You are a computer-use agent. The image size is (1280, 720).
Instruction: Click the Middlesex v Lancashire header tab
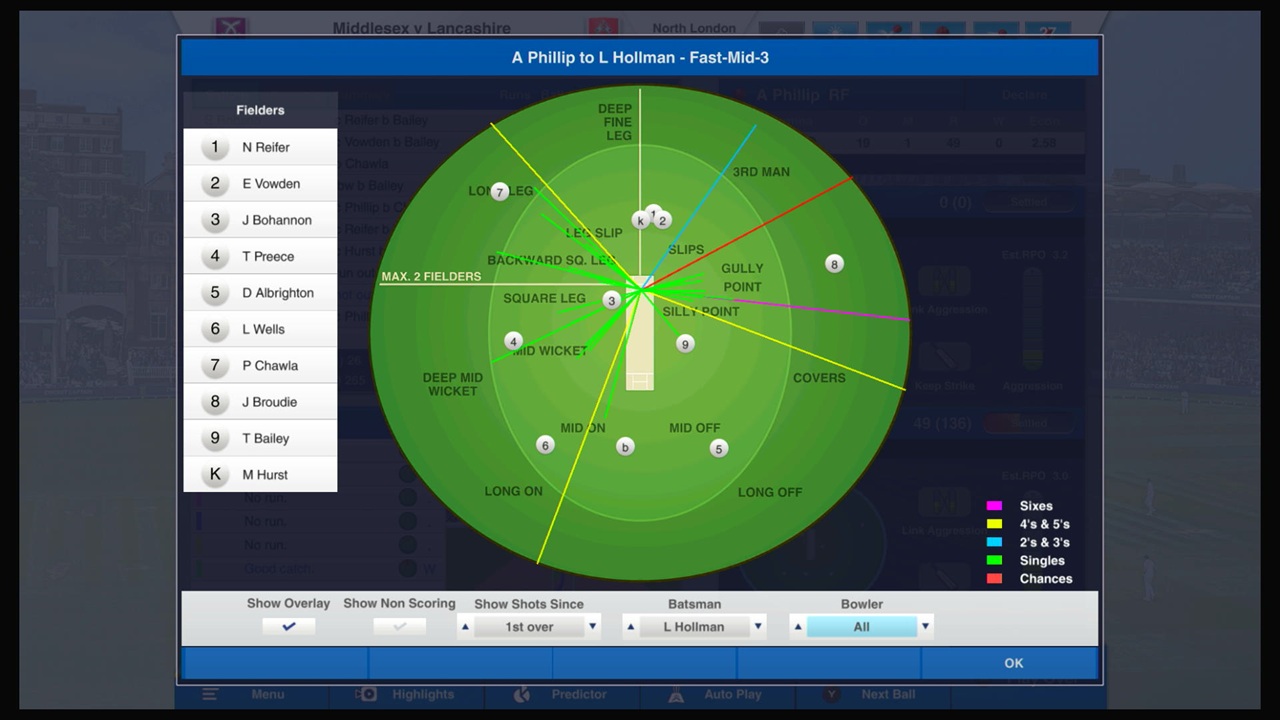pos(421,27)
